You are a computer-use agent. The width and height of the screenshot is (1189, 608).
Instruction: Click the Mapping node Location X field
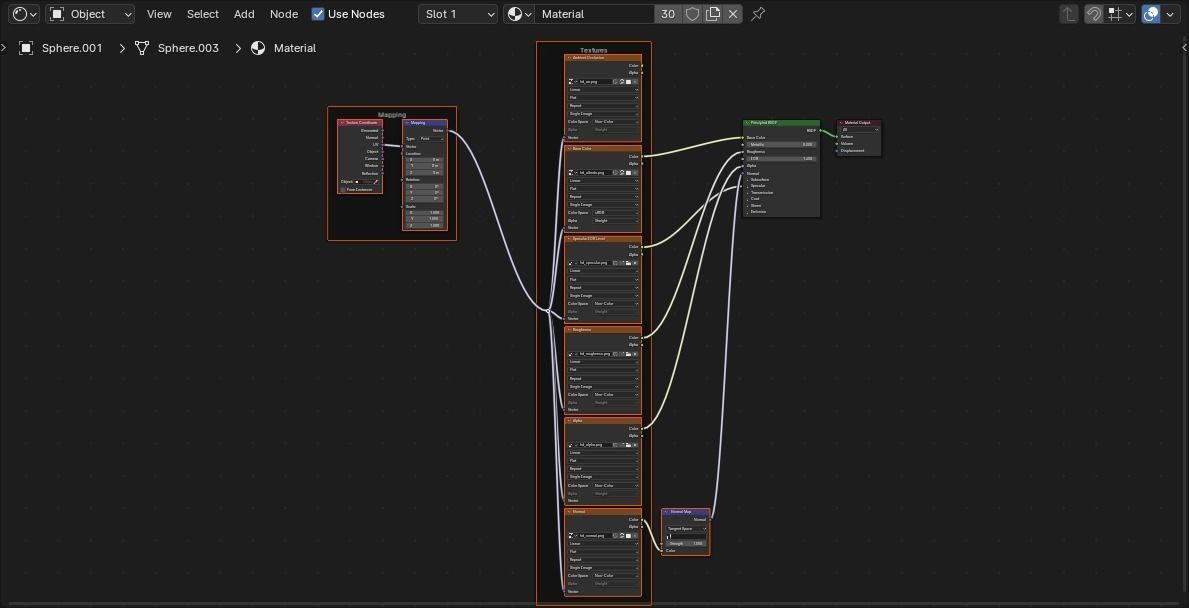click(425, 159)
